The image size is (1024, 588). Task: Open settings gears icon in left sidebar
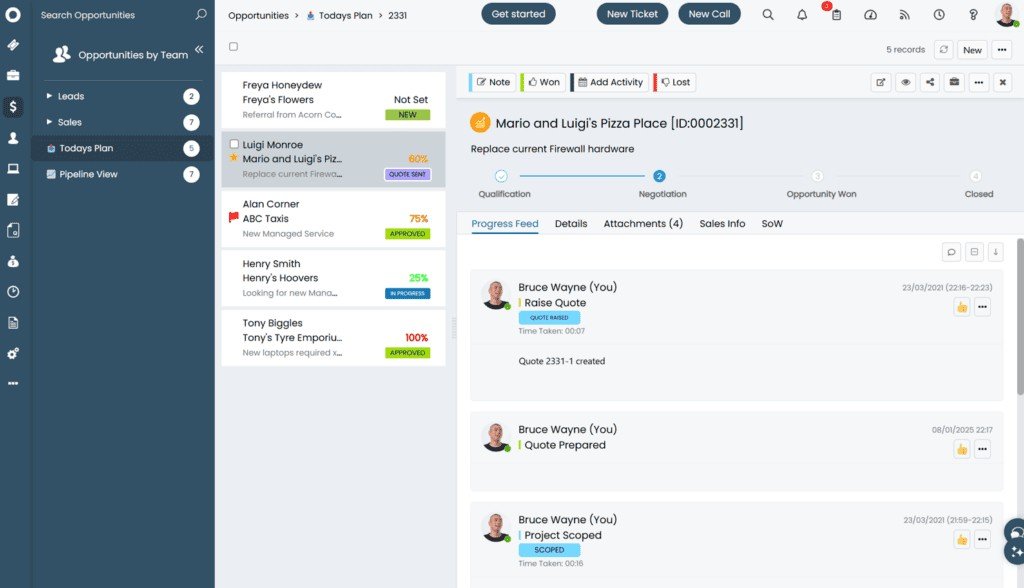[12, 353]
